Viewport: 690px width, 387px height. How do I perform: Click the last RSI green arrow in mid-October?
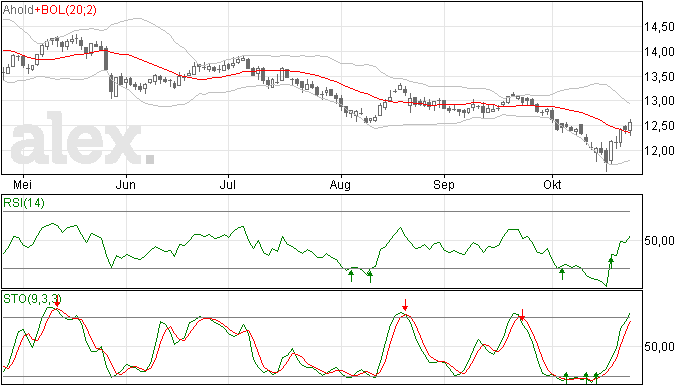(x=611, y=263)
